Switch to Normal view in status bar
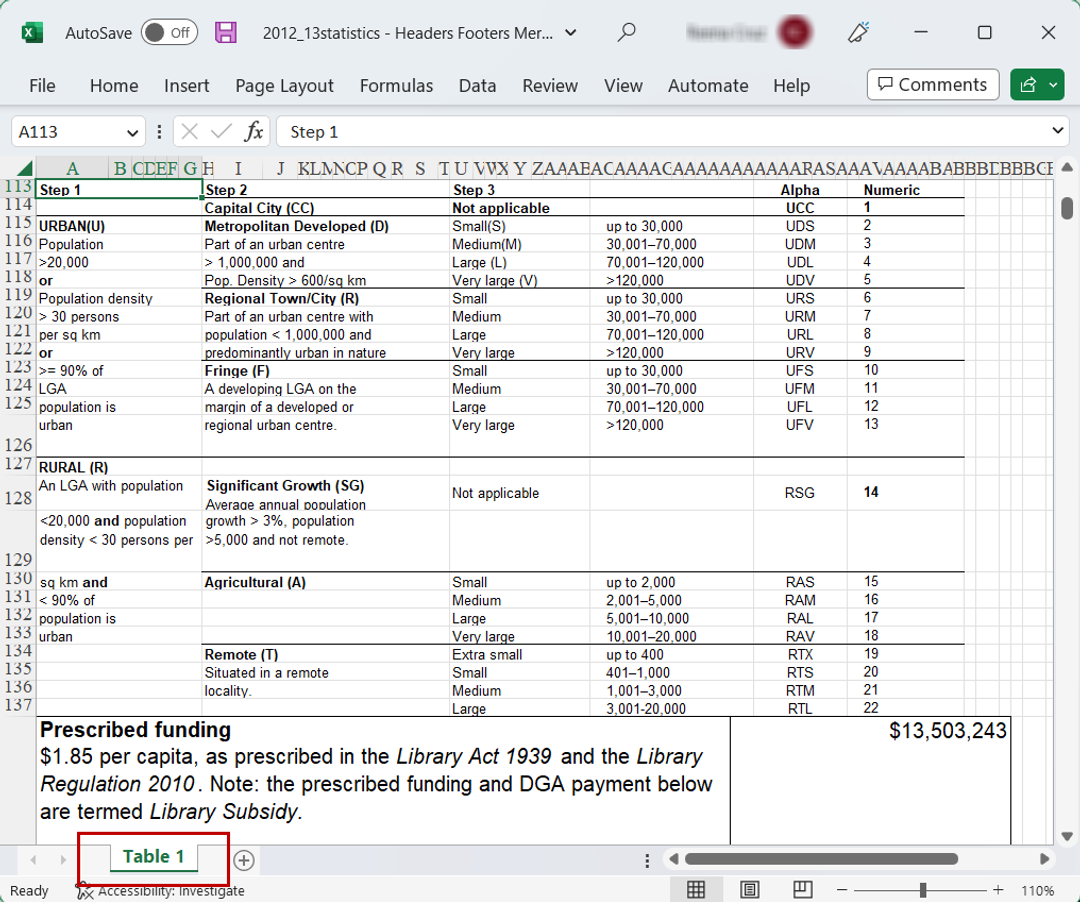The image size is (1080, 902). (x=697, y=889)
